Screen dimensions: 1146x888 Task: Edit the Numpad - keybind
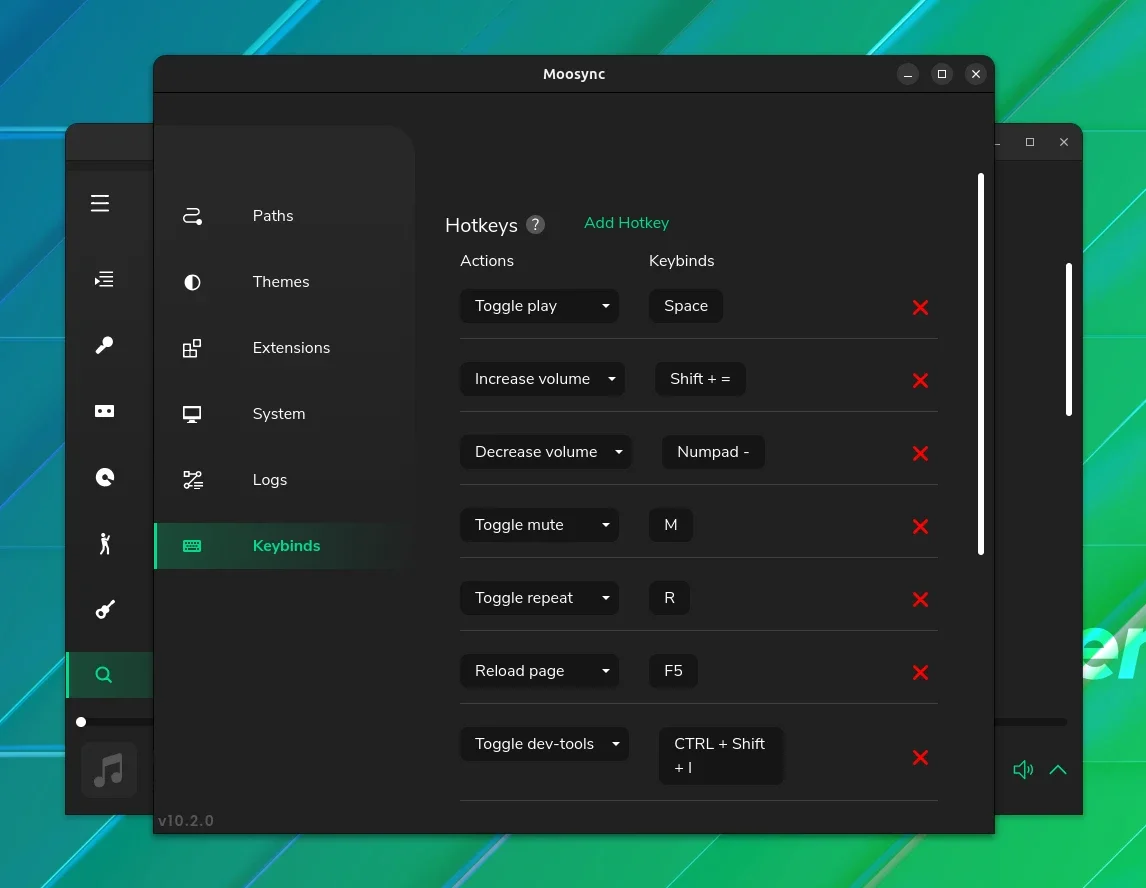713,452
